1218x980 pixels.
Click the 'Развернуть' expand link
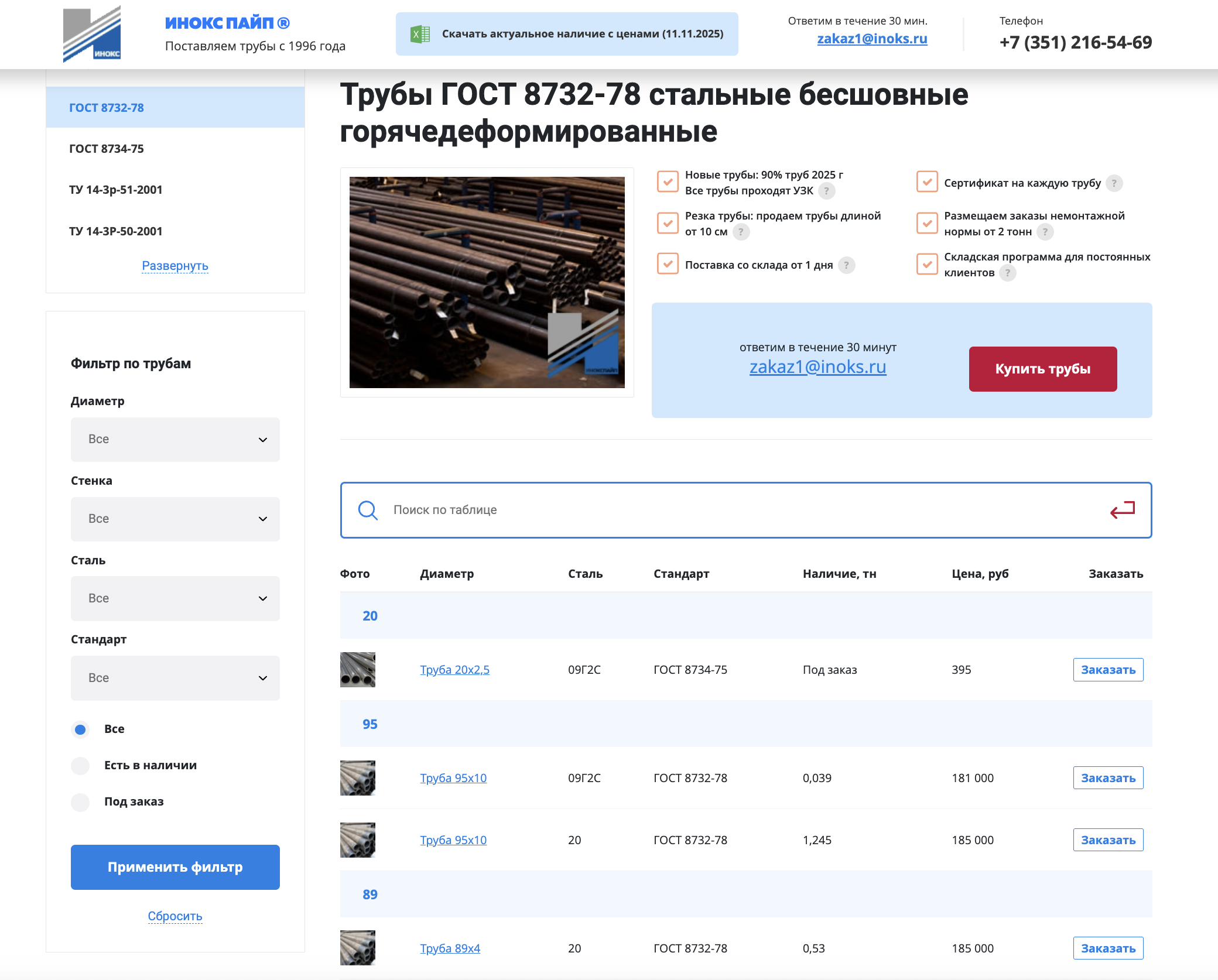(175, 266)
